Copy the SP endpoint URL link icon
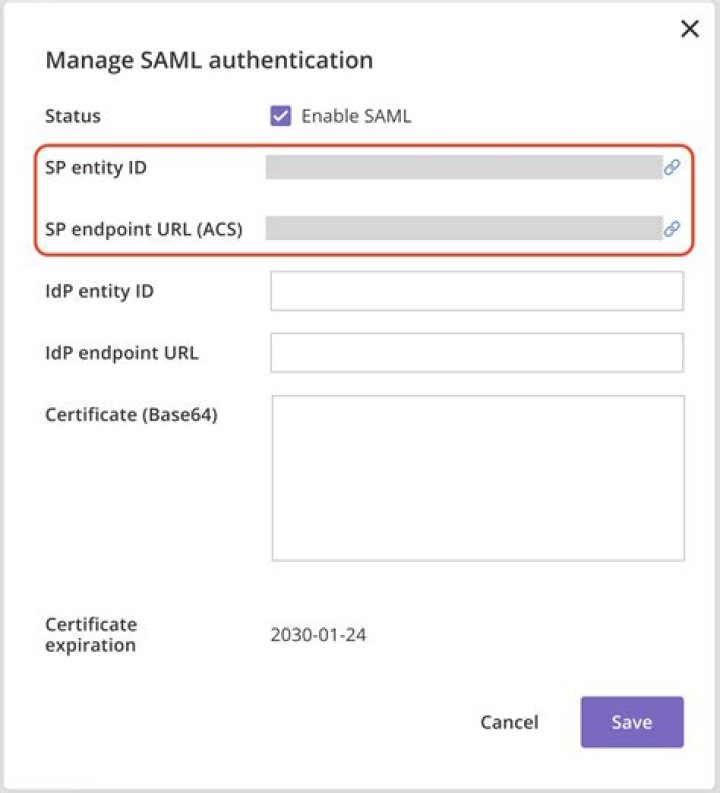Viewport: 720px width, 793px height. (672, 229)
